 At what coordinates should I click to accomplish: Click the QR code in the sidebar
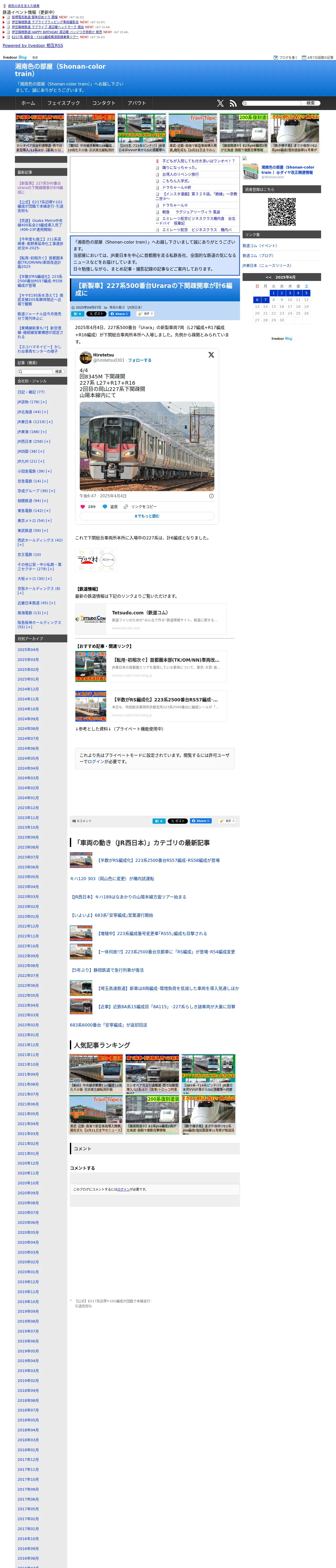[x=282, y=212]
